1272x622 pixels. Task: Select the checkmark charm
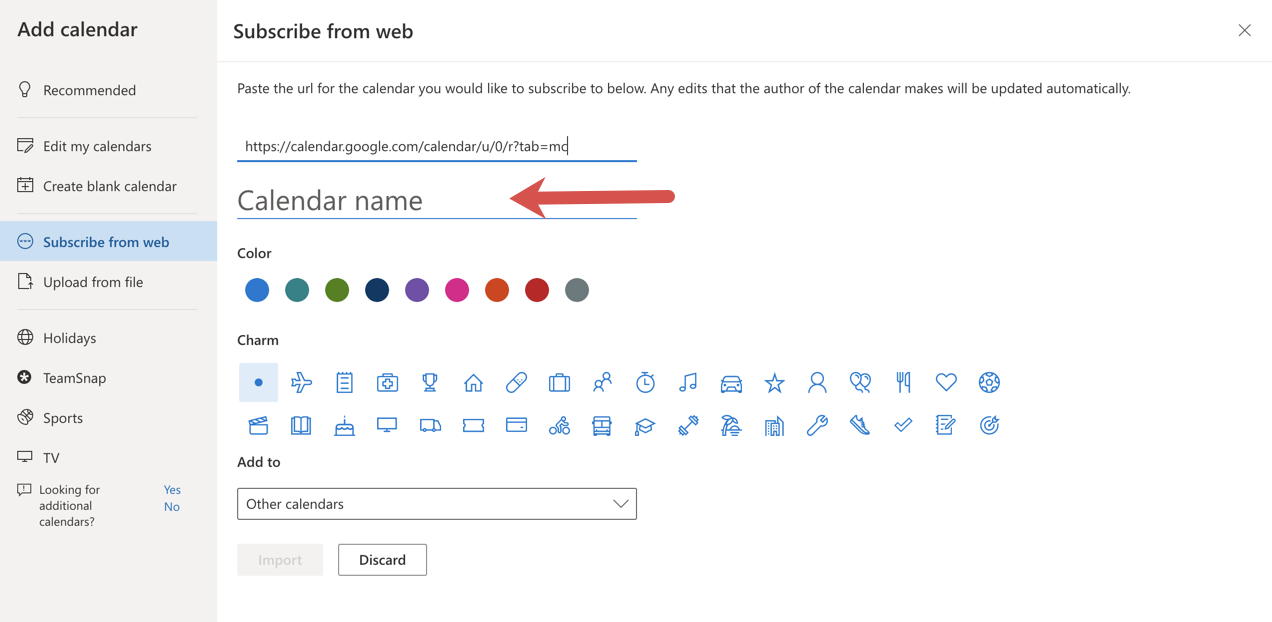click(903, 425)
